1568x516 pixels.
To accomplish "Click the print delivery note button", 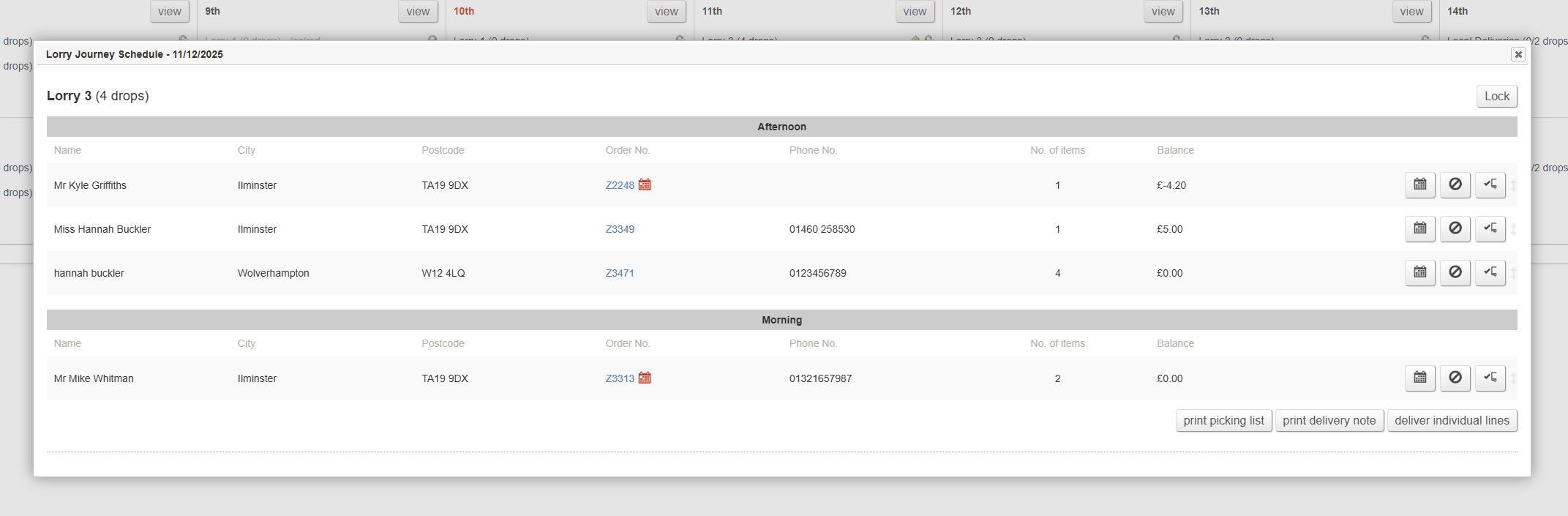I will (x=1329, y=420).
